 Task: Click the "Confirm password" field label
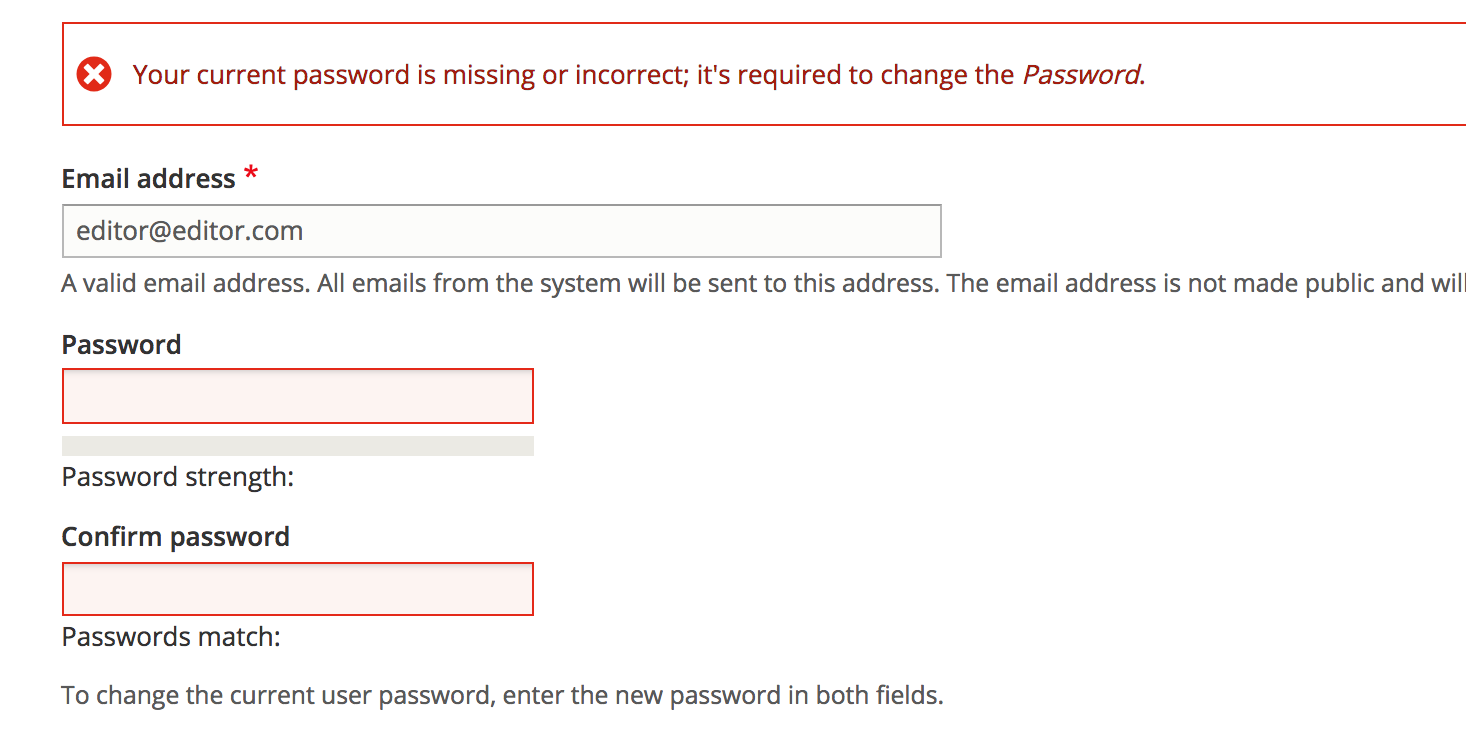176,537
